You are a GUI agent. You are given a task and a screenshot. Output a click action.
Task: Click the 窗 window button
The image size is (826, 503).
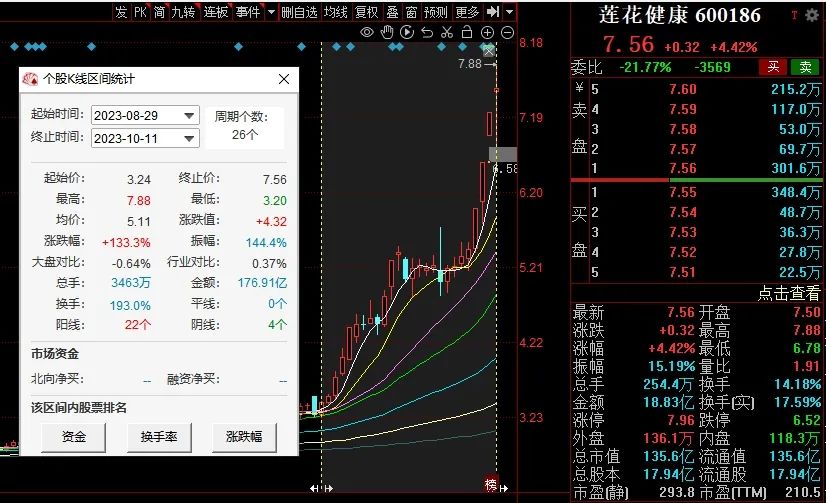point(411,12)
